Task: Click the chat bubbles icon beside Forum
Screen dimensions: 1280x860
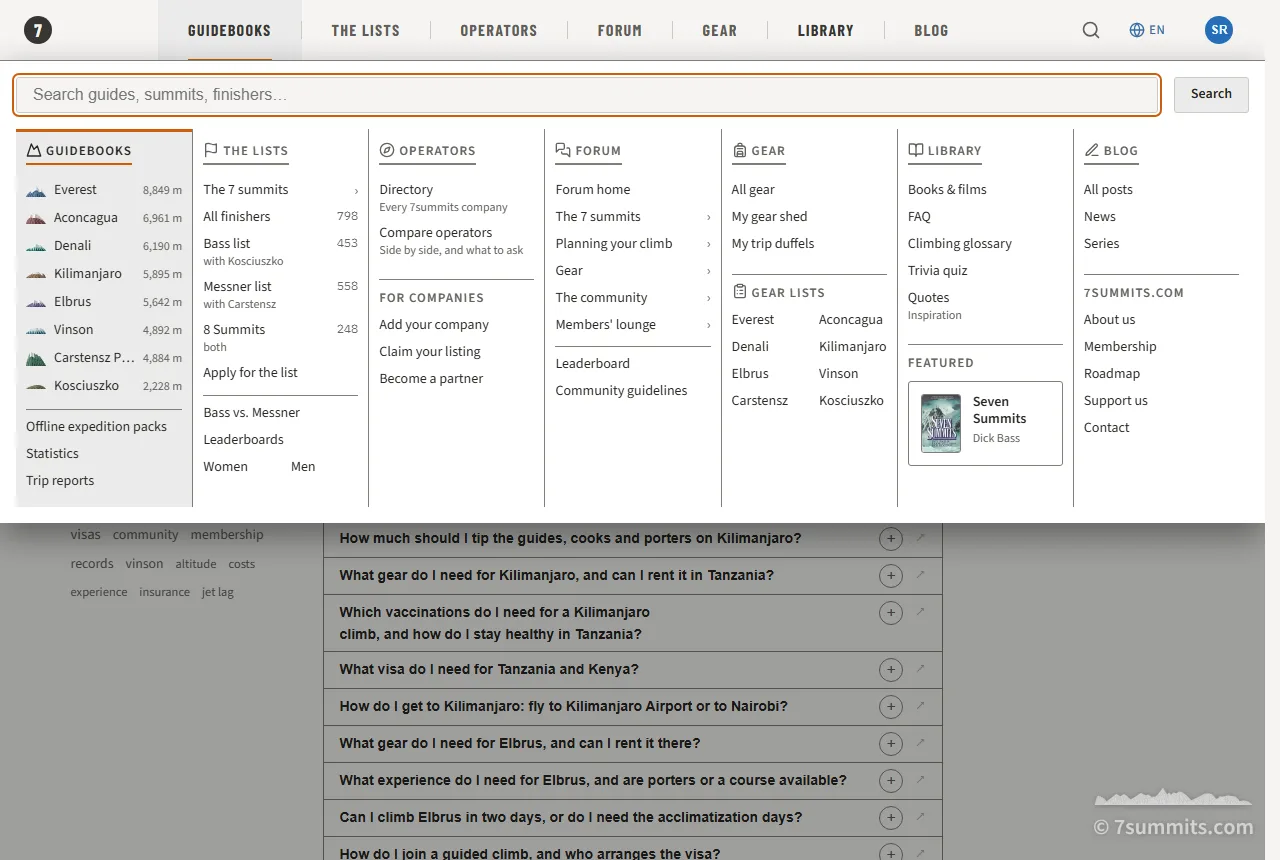Action: 563,151
